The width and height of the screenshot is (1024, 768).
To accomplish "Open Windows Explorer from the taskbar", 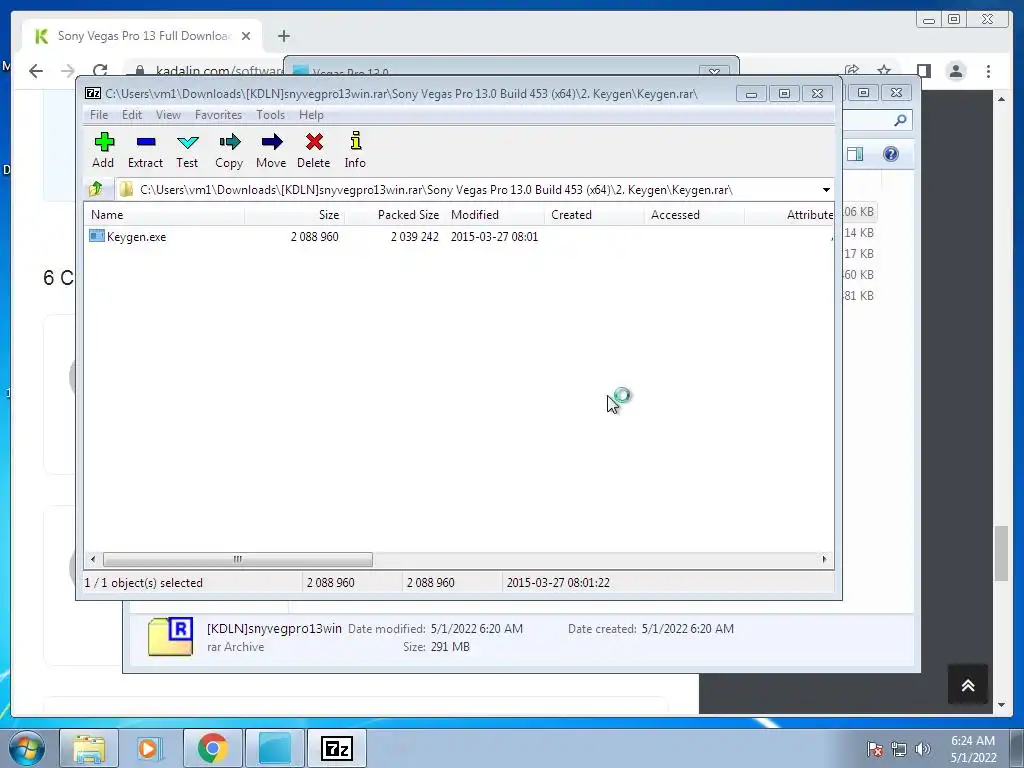I will (x=89, y=748).
